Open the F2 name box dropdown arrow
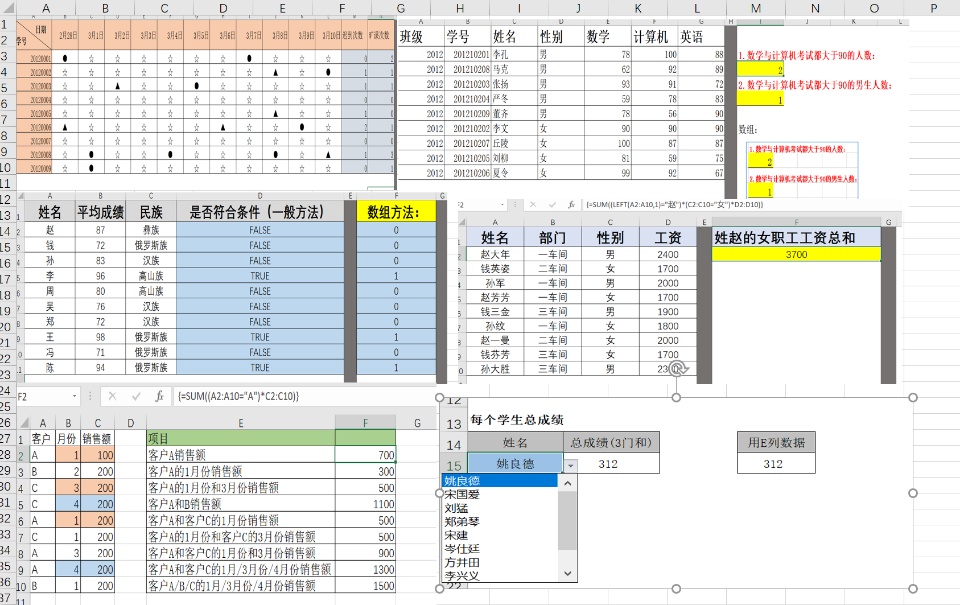This screenshot has height=605, width=960. click(x=75, y=396)
